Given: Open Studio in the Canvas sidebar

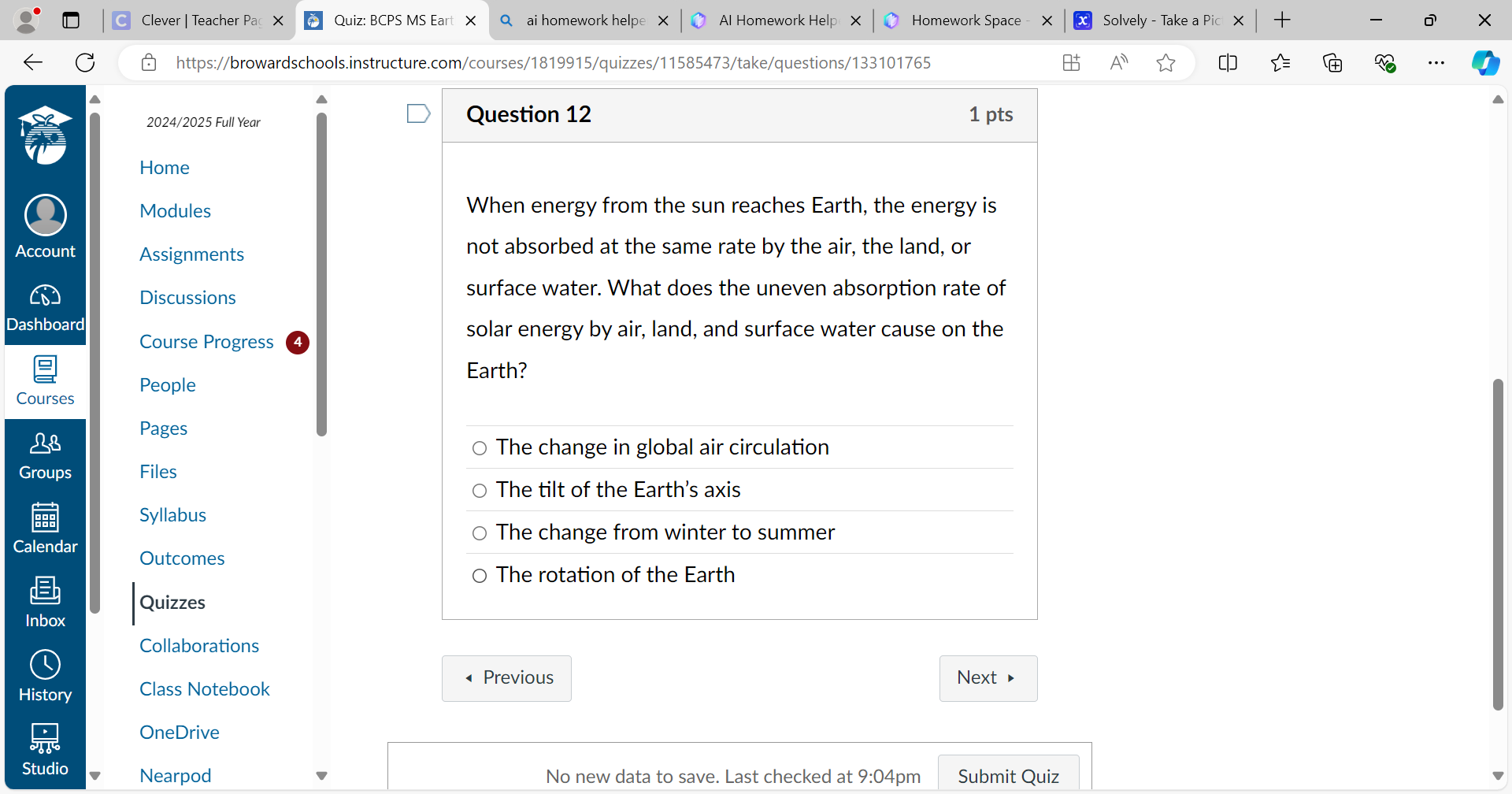Looking at the screenshot, I should (46, 751).
